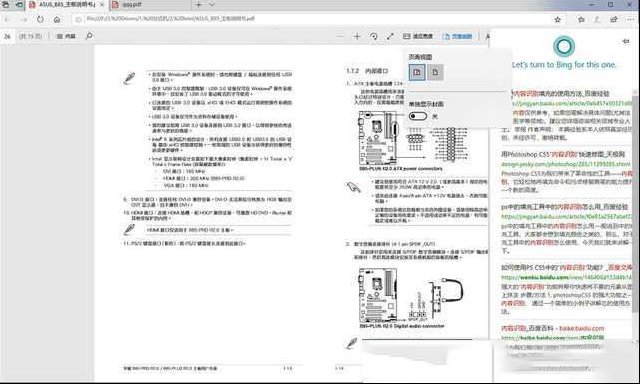
Task: Click the full-screen expand arrows icon
Action: (390, 36)
